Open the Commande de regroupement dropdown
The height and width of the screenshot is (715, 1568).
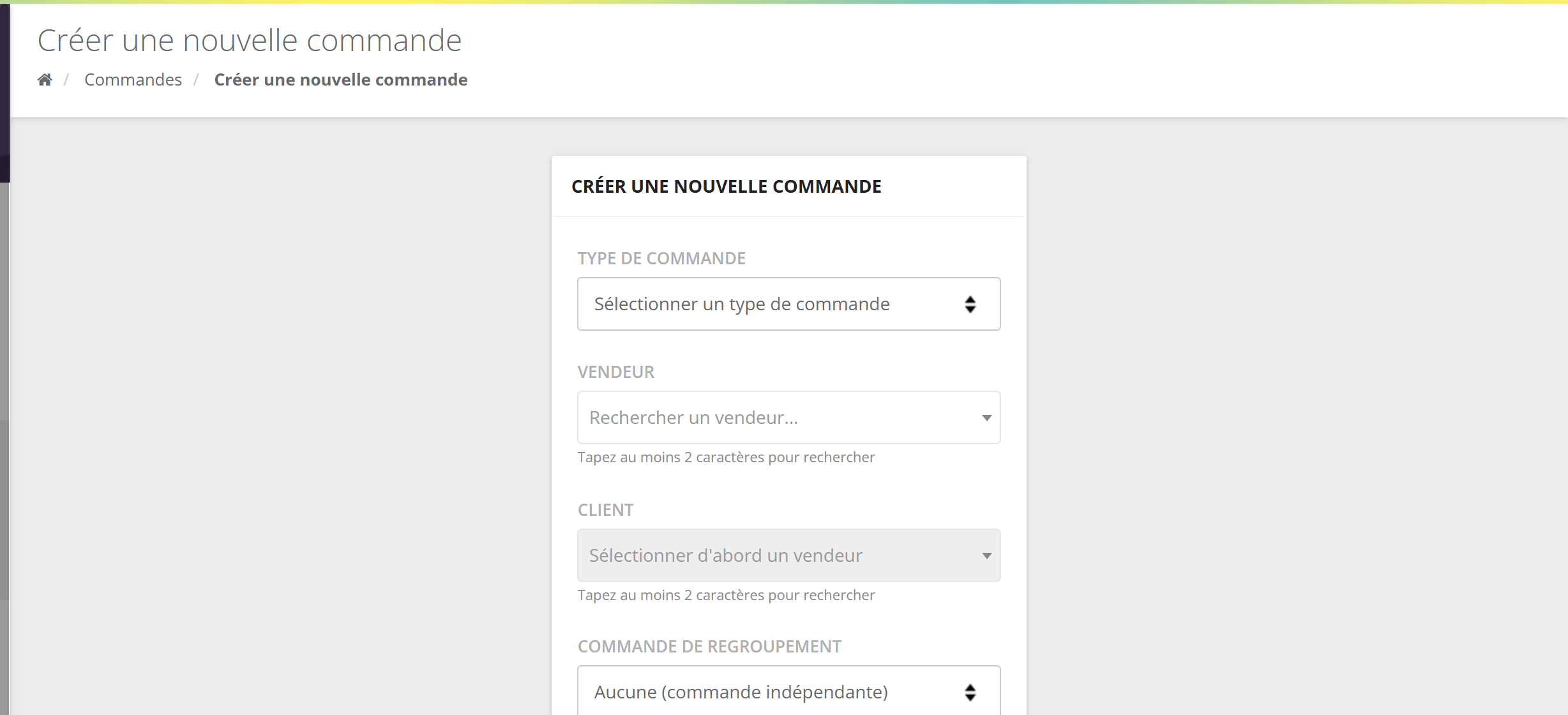coord(788,691)
